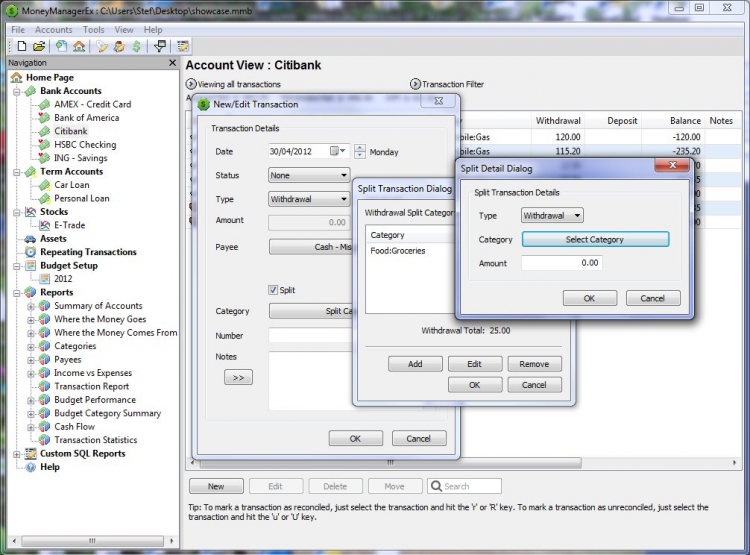Click the Transaction Filter arrow icon
This screenshot has width=750, height=555.
click(415, 84)
